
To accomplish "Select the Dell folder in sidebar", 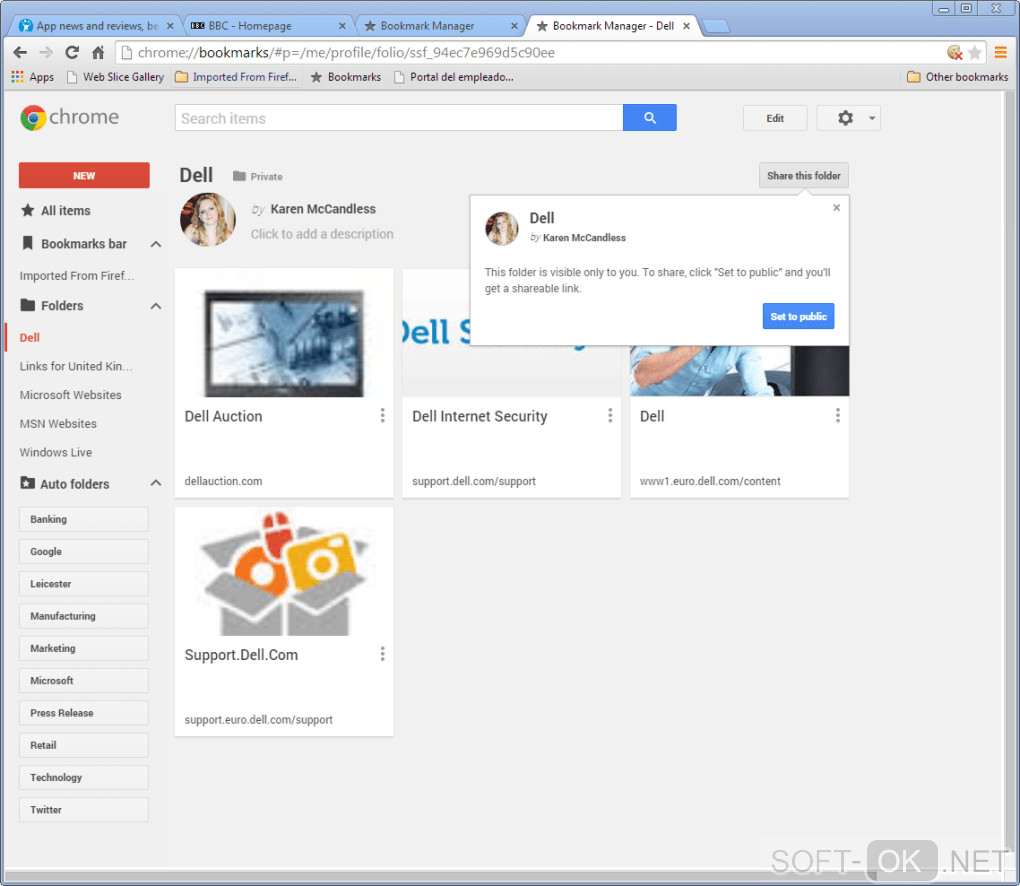I will point(30,338).
